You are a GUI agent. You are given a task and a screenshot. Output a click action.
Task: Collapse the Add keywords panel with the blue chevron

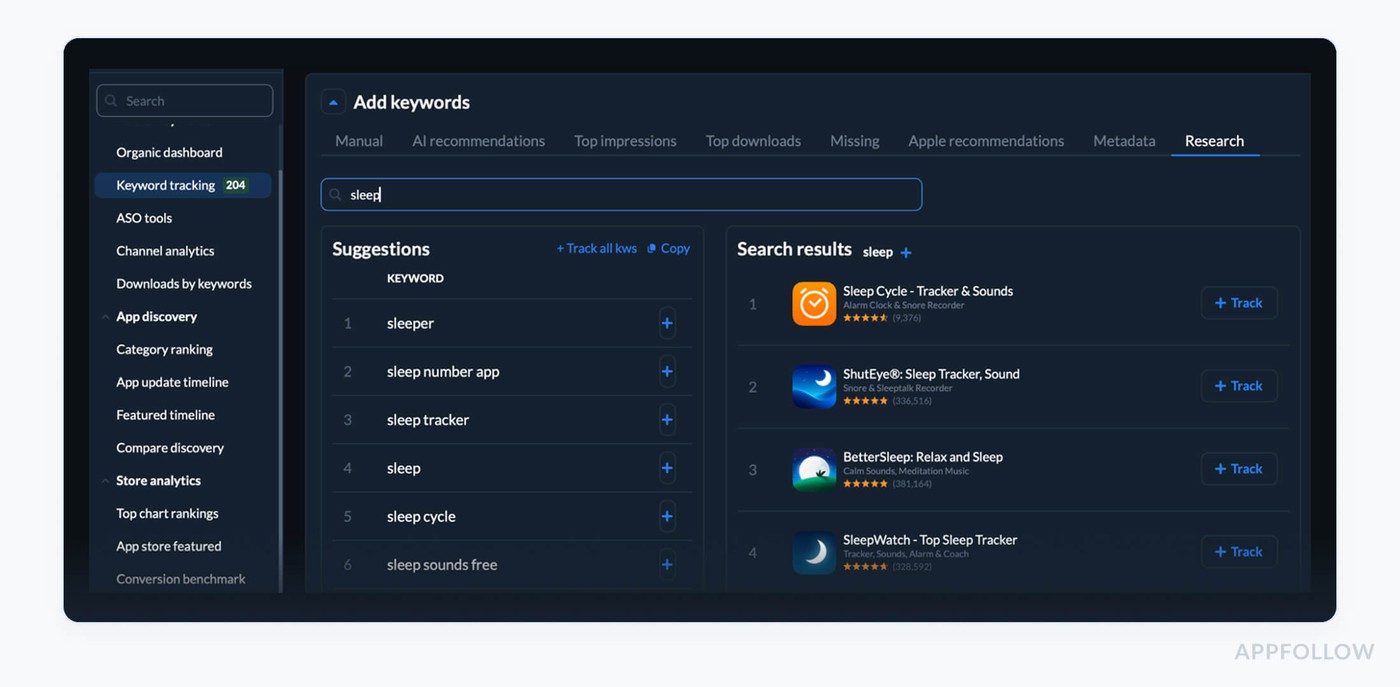[332, 101]
